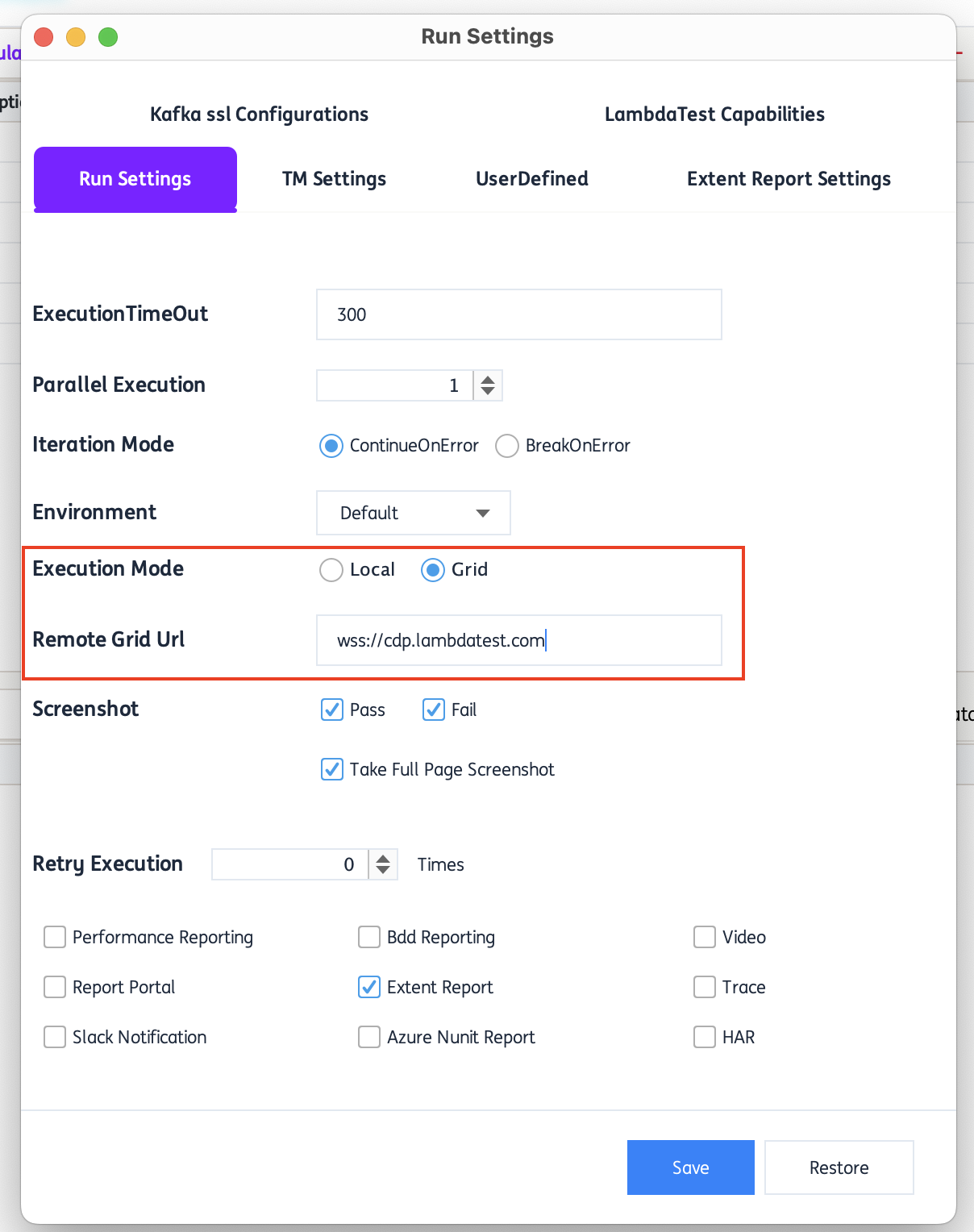The width and height of the screenshot is (974, 1232).
Task: Minimize the Run Settings window
Action: [x=76, y=37]
